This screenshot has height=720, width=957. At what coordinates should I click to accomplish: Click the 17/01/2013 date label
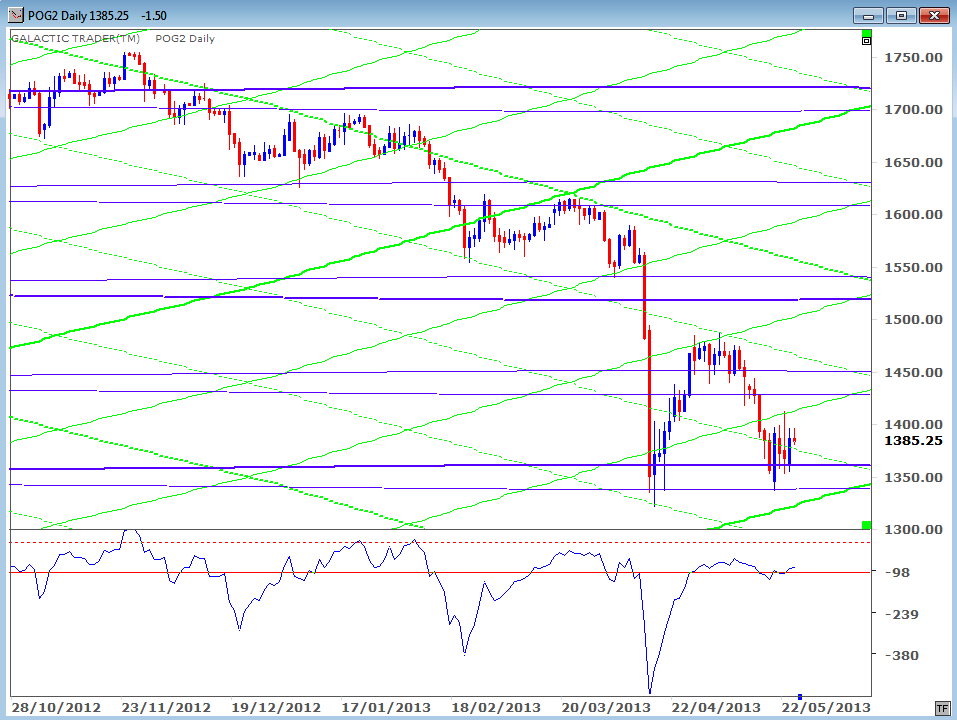pos(386,708)
